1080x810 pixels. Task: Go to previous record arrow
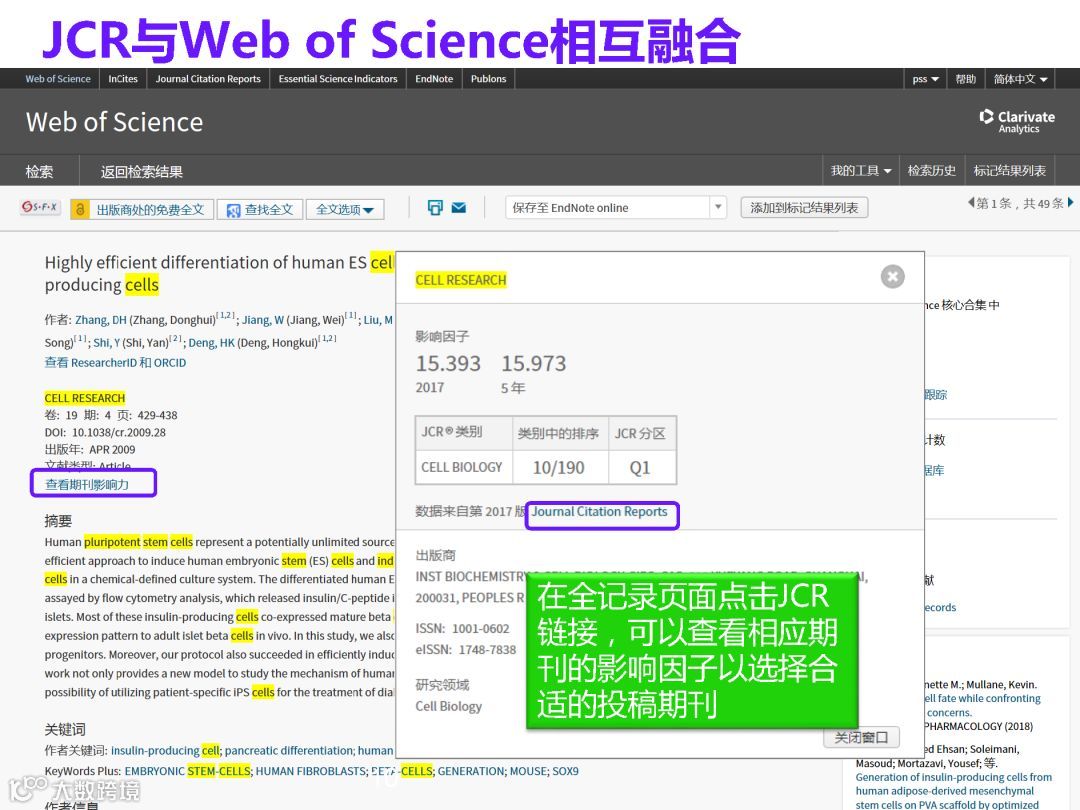tap(971, 202)
